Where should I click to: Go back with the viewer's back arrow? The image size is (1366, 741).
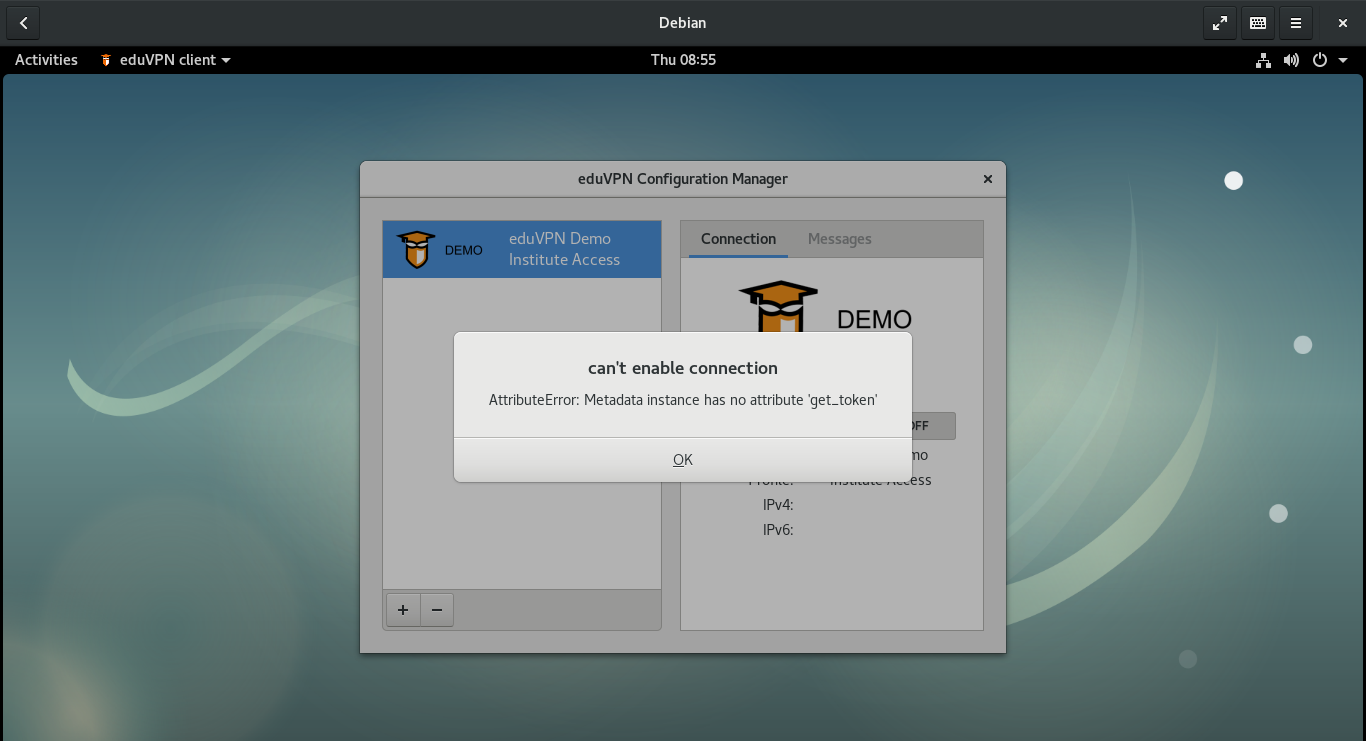click(x=23, y=23)
